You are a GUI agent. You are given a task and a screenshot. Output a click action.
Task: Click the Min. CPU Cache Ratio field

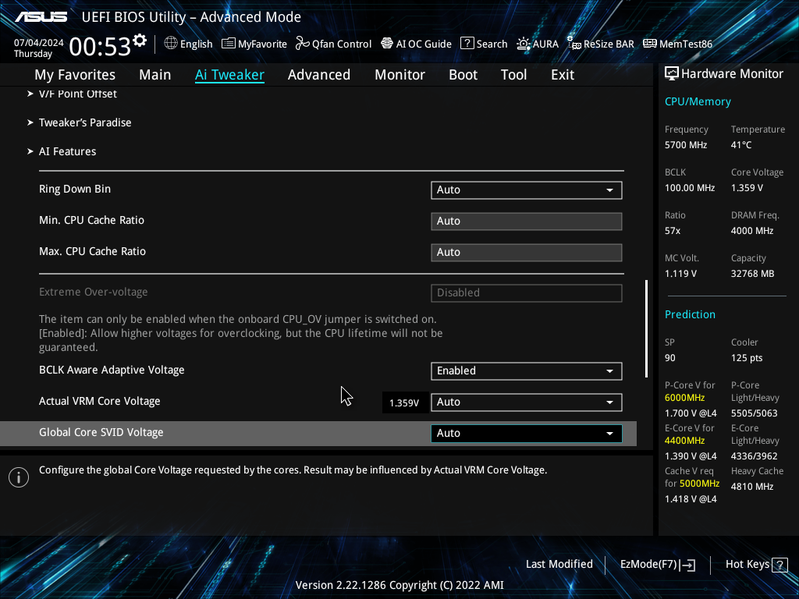coord(526,221)
